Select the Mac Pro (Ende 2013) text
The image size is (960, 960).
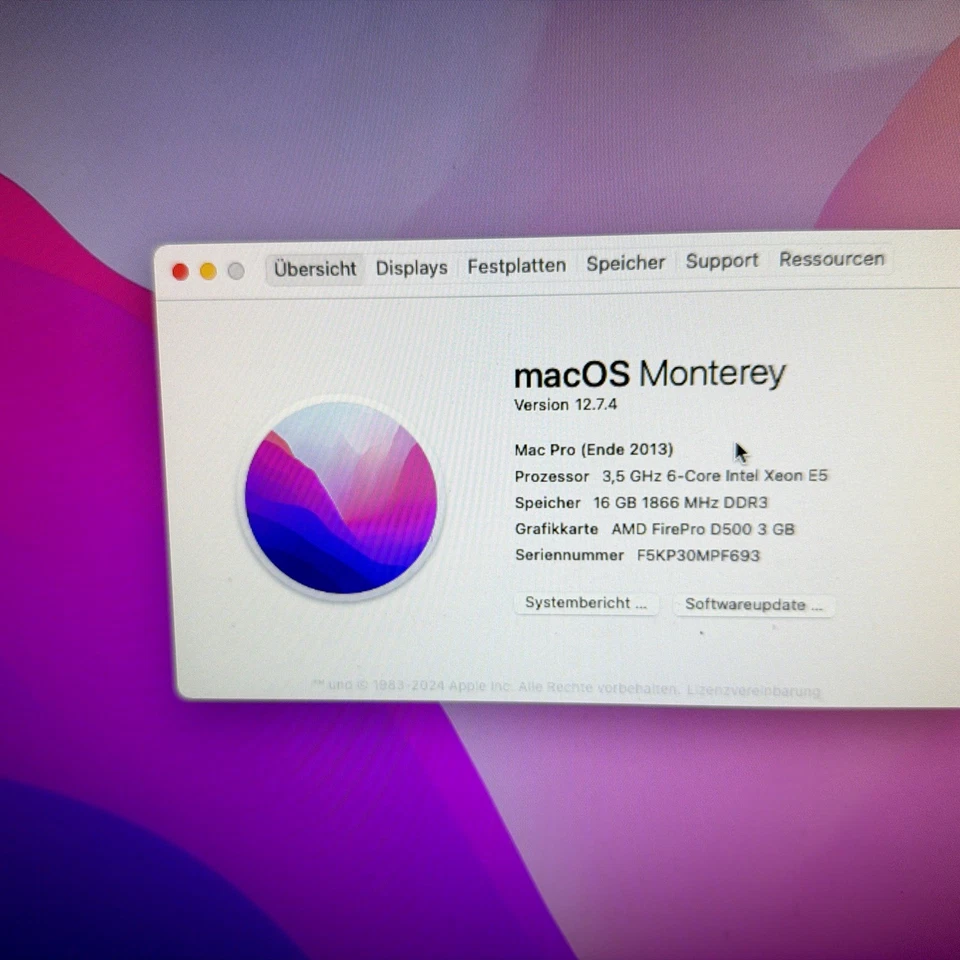click(x=593, y=450)
